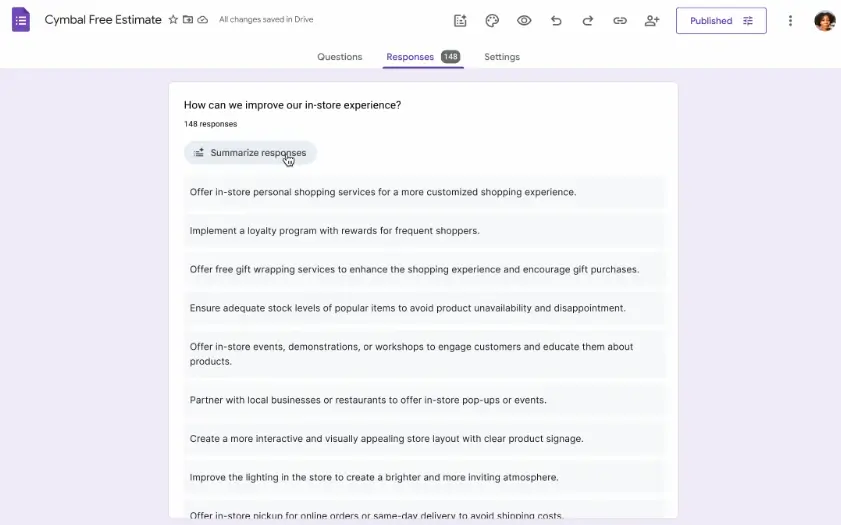The image size is (841, 525).
Task: Go to the Settings tab
Action: [502, 57]
